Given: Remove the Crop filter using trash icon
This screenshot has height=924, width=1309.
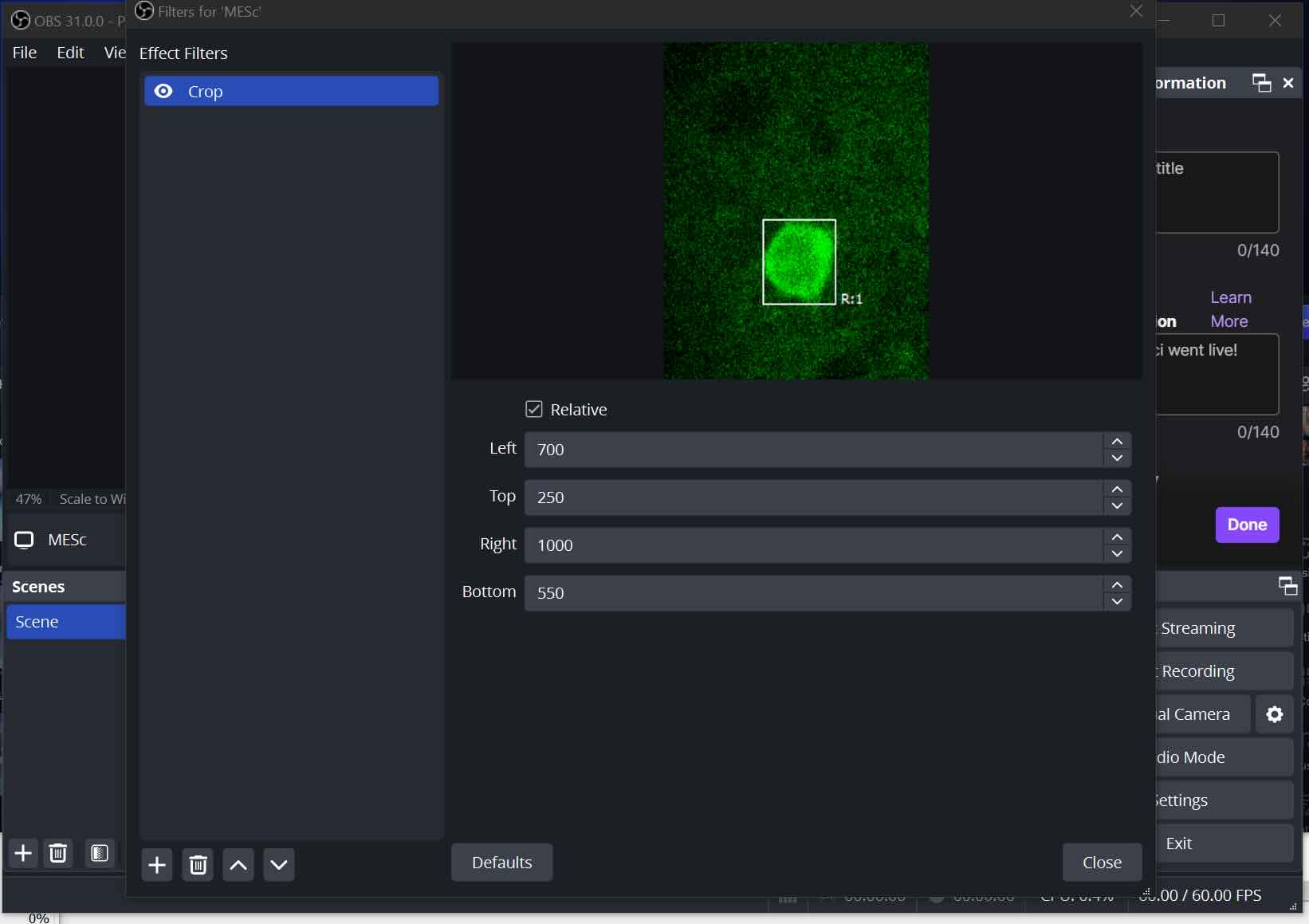Looking at the screenshot, I should 198,865.
